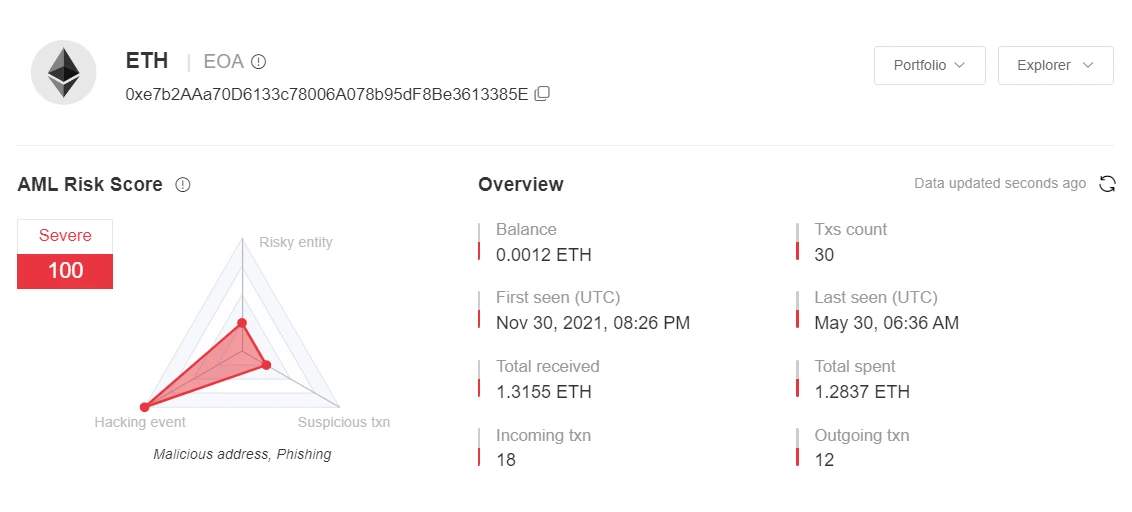This screenshot has height=512, width=1132.
Task: Click the EOA info icon
Action: pyautogui.click(x=258, y=62)
